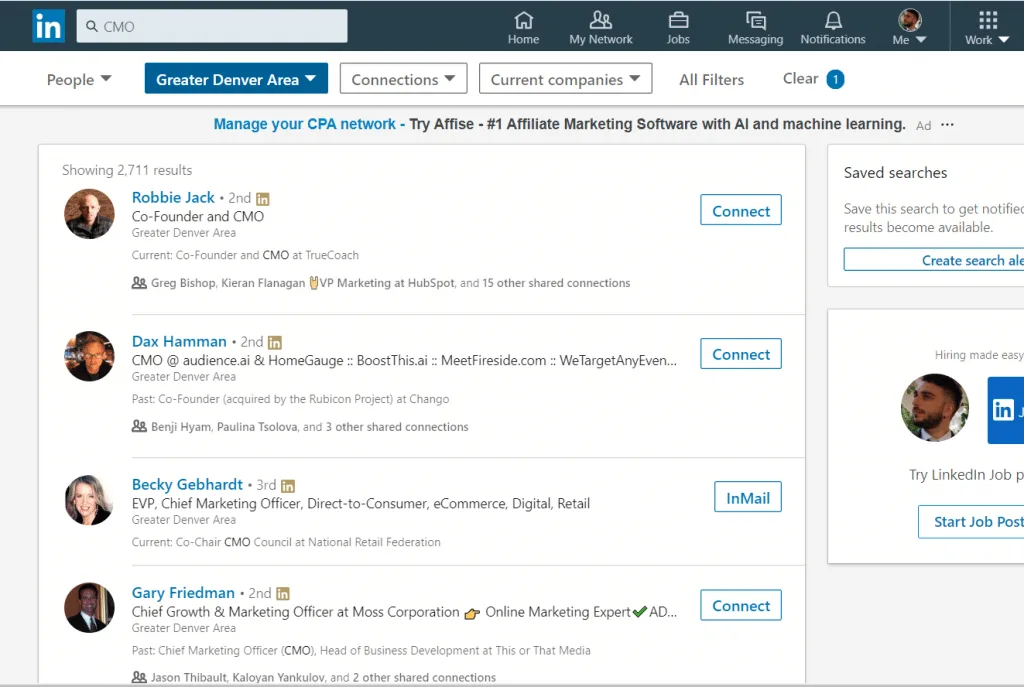Click the search magnifier icon
This screenshot has width=1024, height=687.
[x=92, y=26]
